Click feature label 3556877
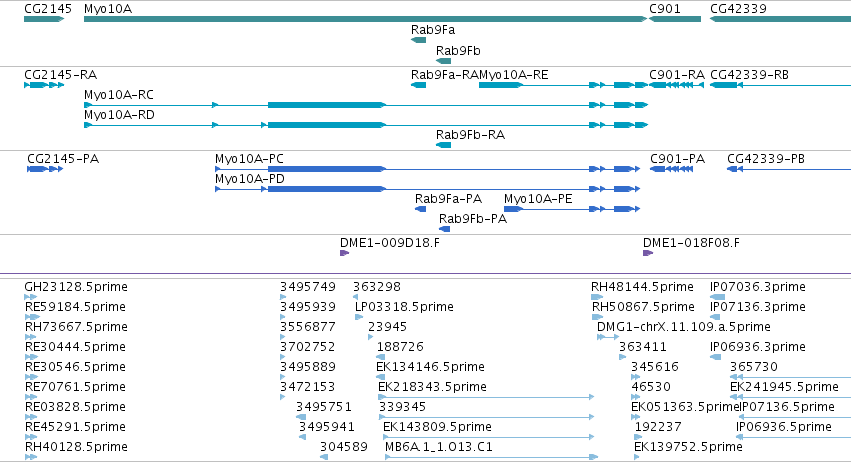Viewport: 851px width, 462px height. click(x=308, y=327)
